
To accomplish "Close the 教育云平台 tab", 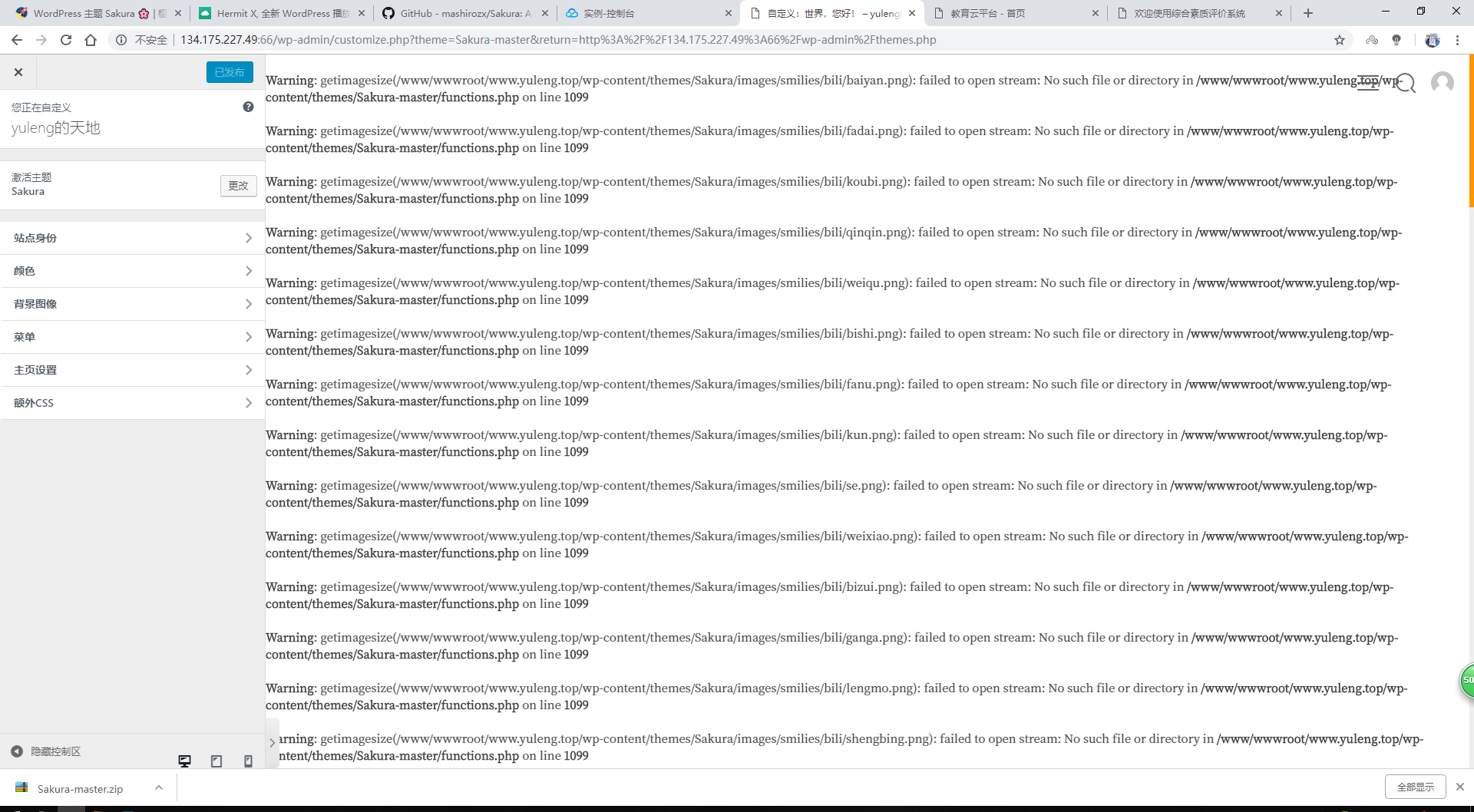I will pyautogui.click(x=1096, y=13).
